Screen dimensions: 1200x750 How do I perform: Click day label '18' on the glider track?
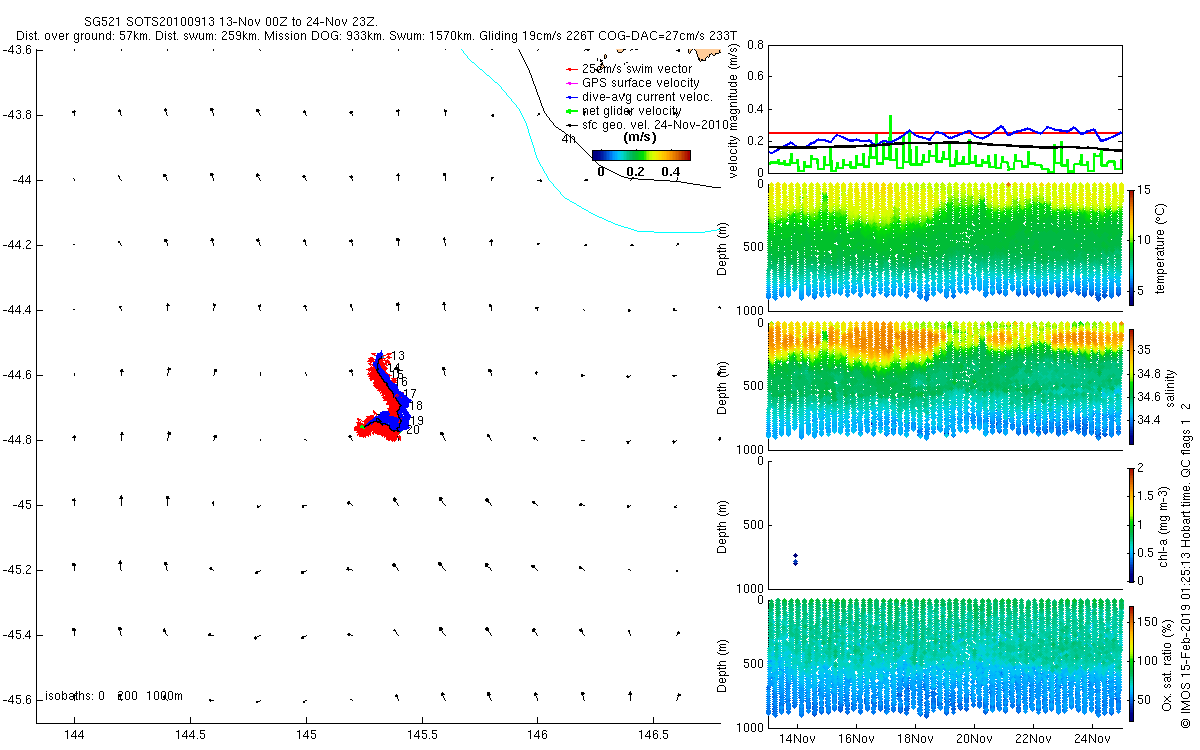point(416,405)
